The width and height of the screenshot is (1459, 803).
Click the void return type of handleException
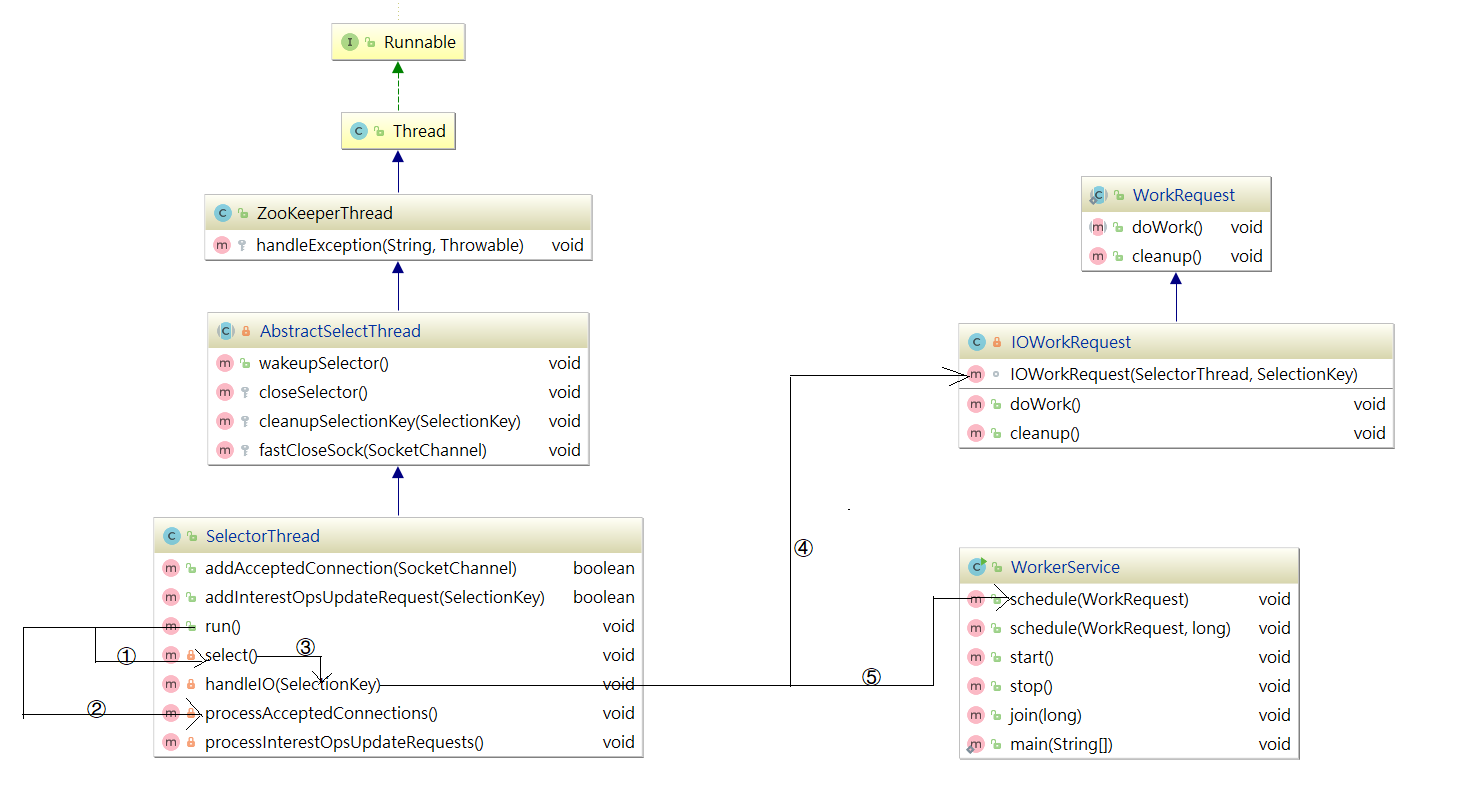click(x=567, y=245)
